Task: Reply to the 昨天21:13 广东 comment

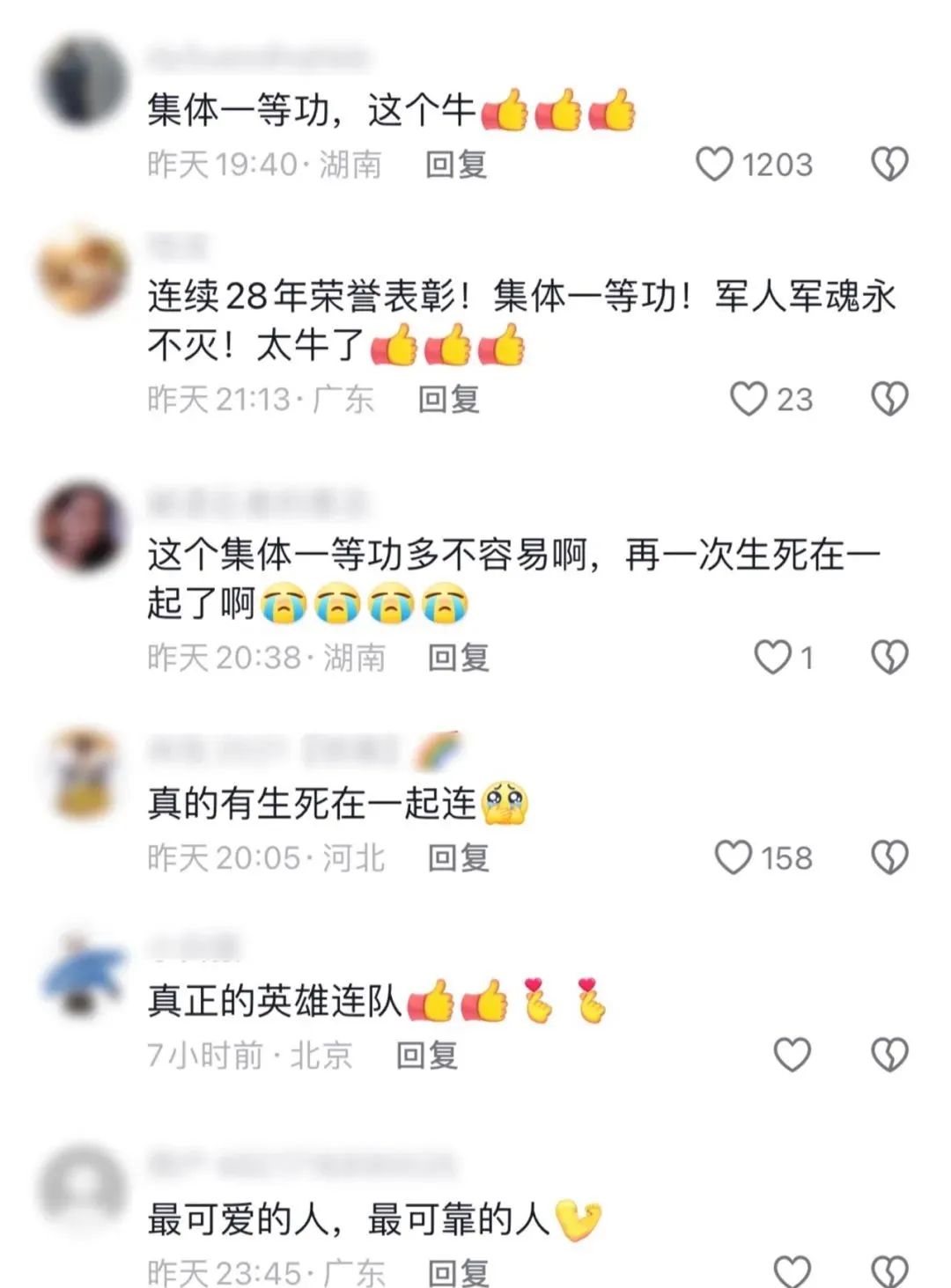Action: point(449,399)
